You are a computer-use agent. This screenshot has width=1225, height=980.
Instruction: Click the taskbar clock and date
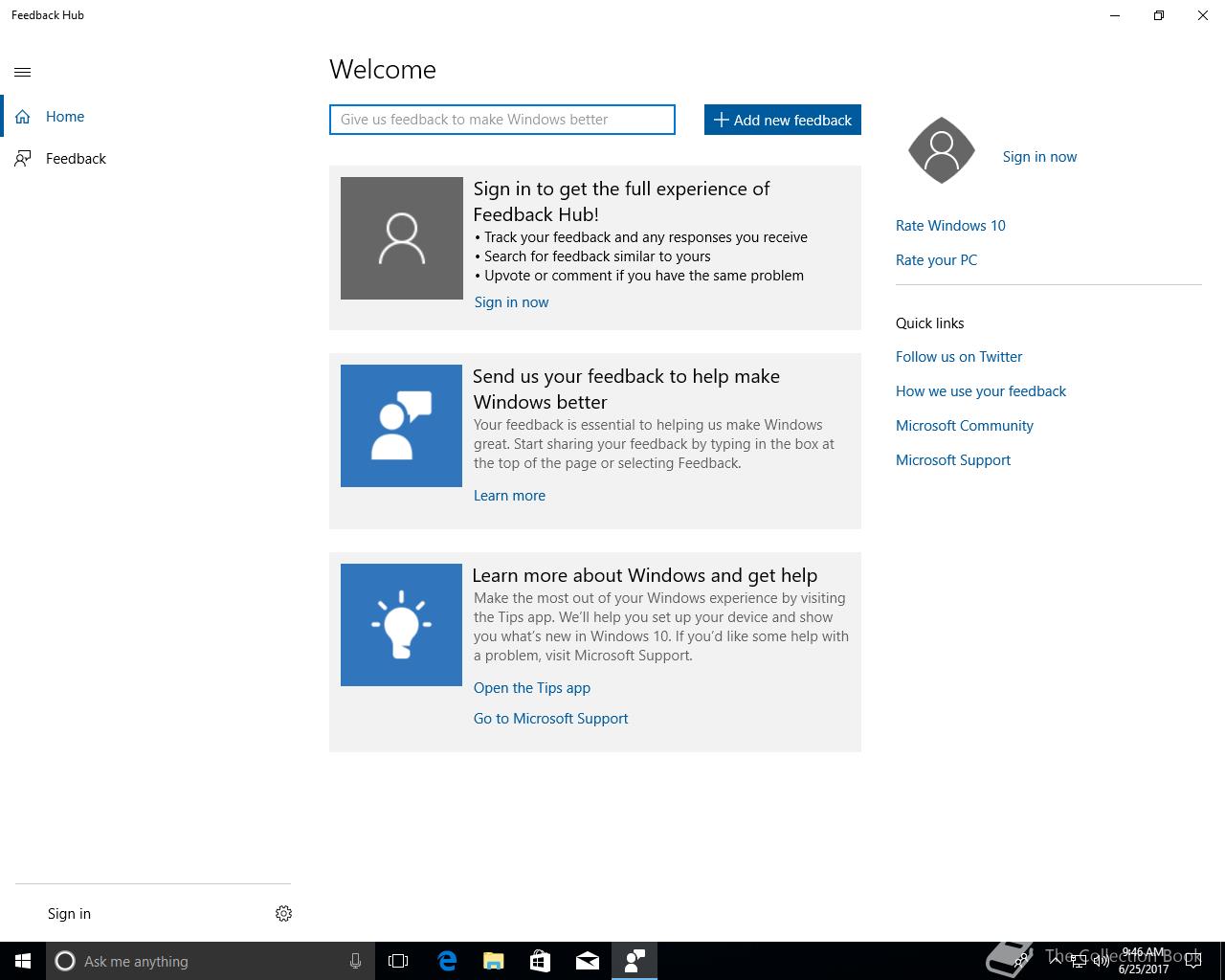[1144, 961]
